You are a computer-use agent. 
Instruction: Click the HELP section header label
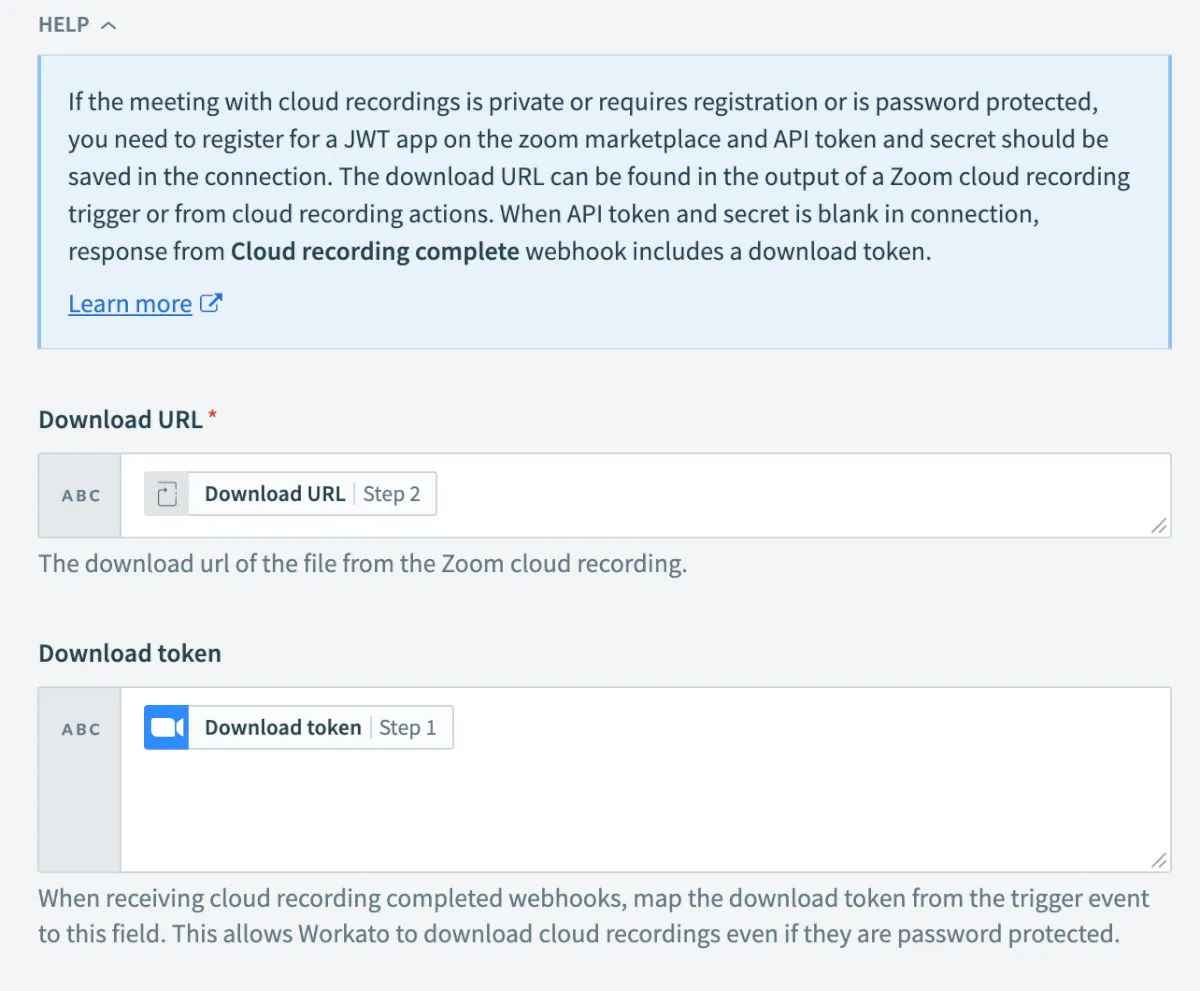click(64, 25)
